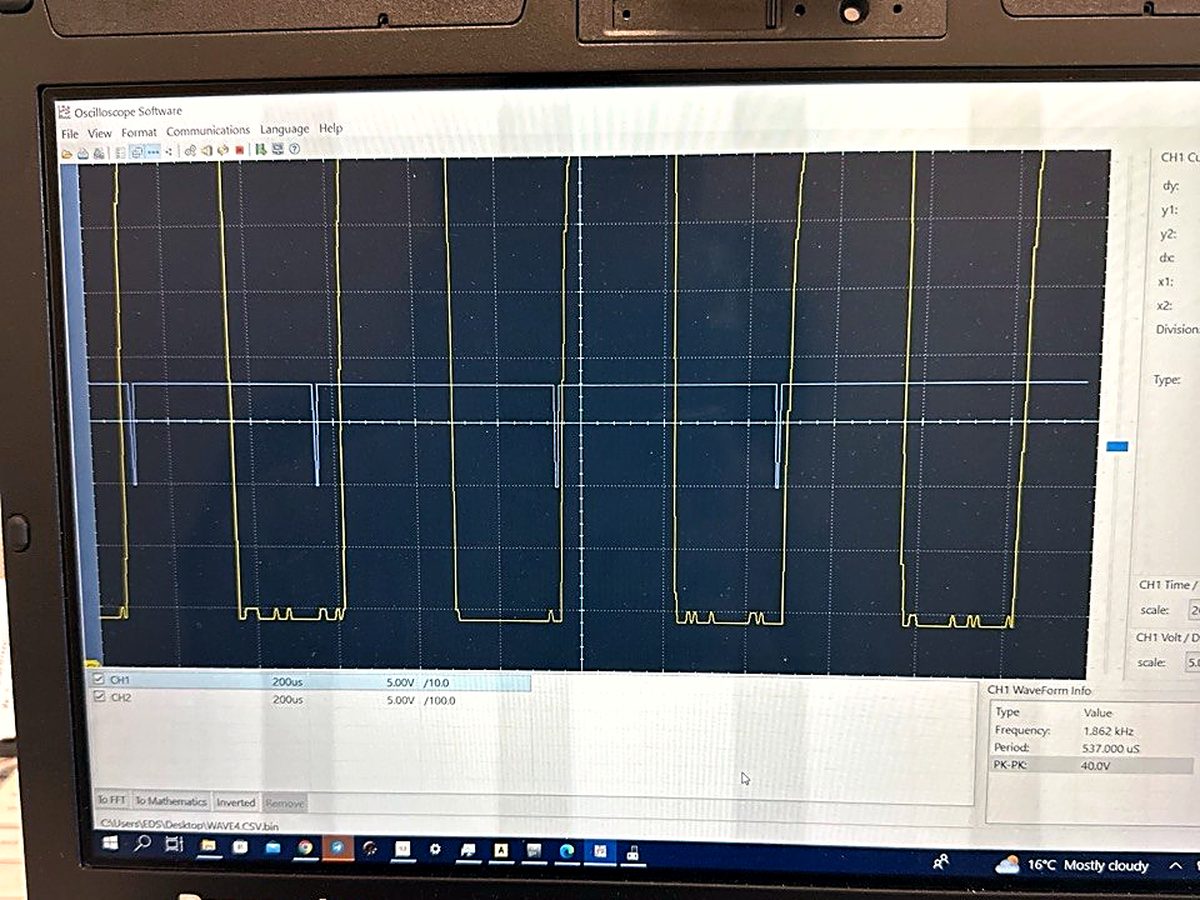Screen dimensions: 1200x900
Task: Click the To FFT button
Action: click(111, 801)
